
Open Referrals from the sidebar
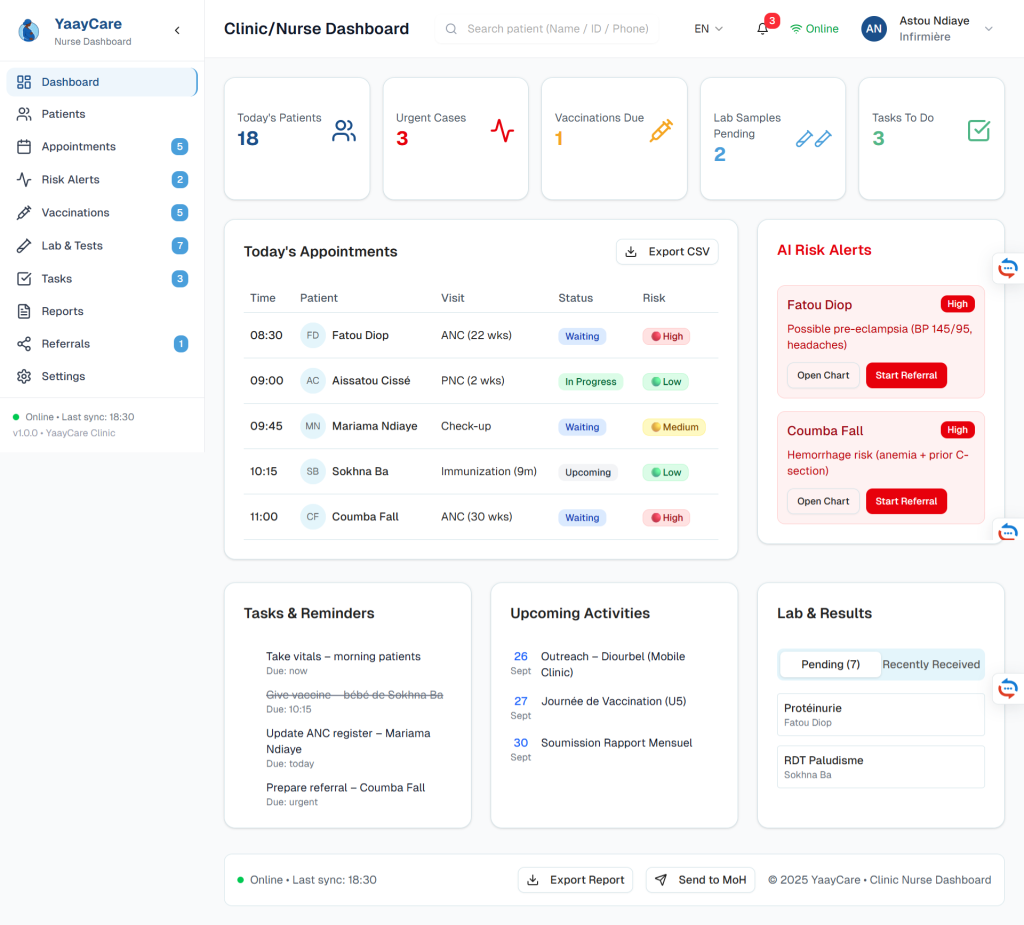pos(66,344)
